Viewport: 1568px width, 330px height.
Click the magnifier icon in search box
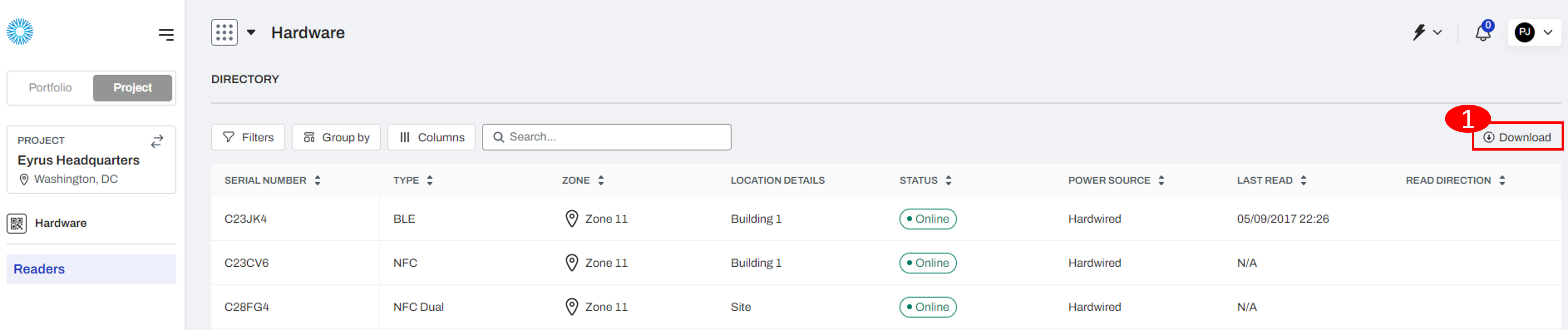[x=499, y=137]
